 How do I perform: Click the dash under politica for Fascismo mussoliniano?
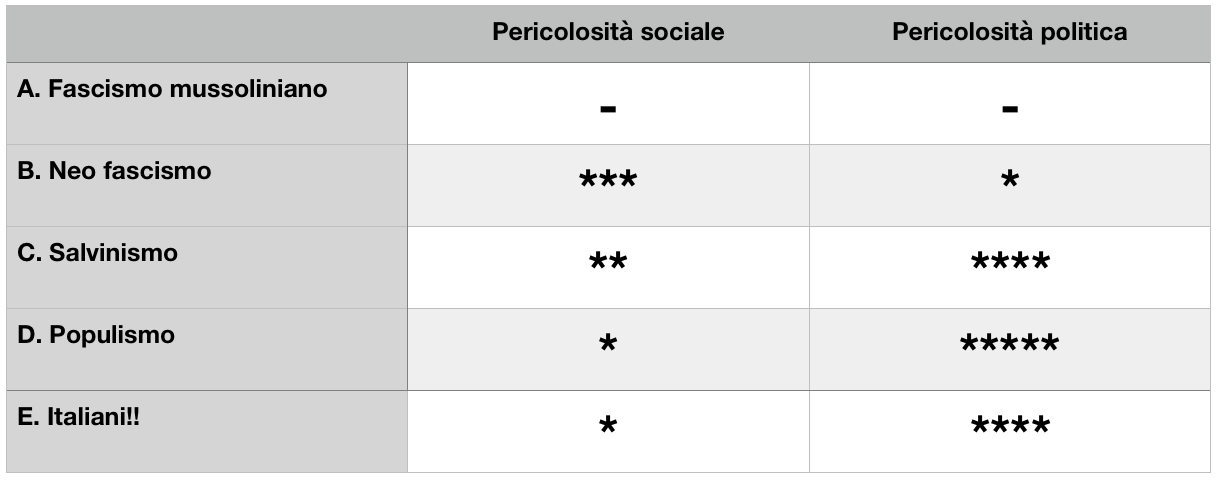tap(1009, 107)
